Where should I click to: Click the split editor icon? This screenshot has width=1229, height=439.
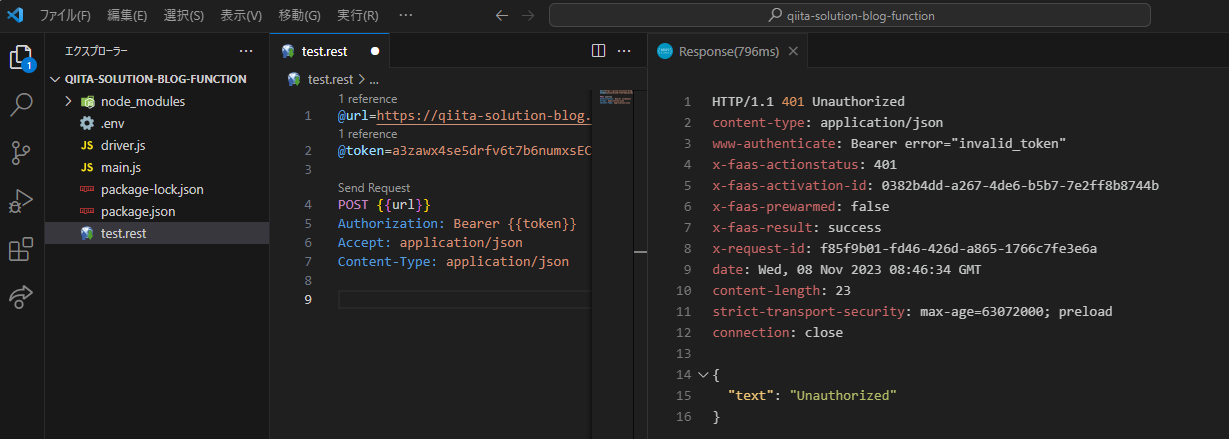tap(598, 51)
